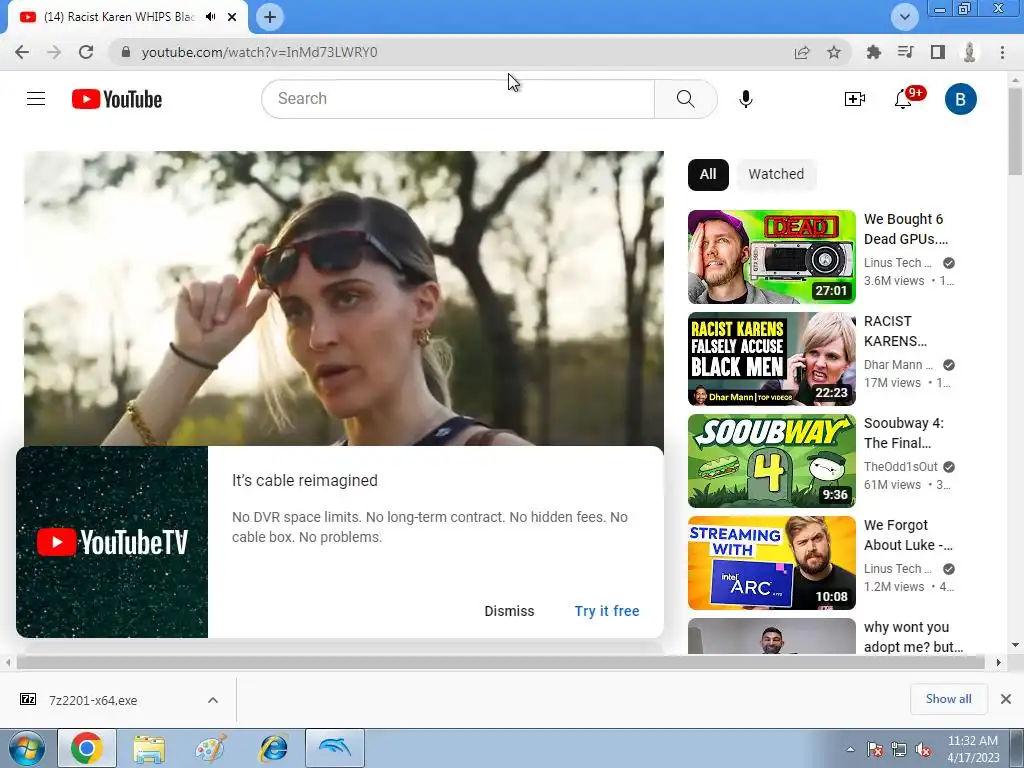Go back with browser back arrow
Viewport: 1024px width, 768px height.
(x=22, y=52)
